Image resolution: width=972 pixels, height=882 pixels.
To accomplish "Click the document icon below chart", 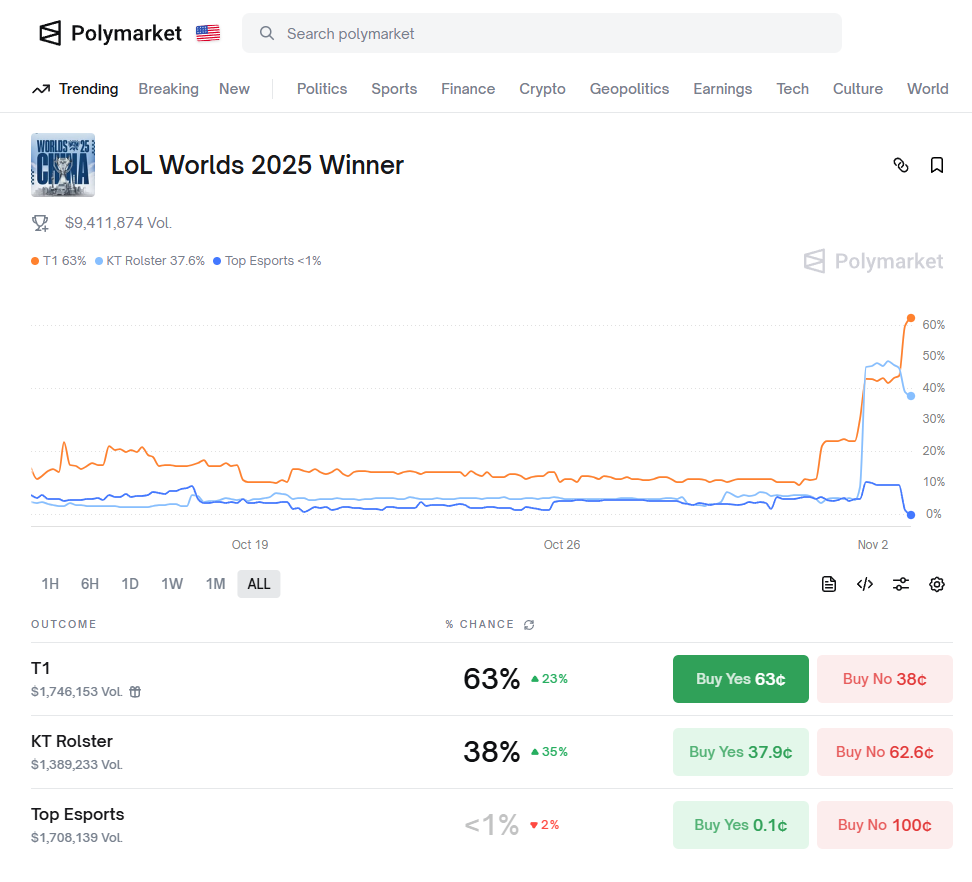I will [829, 584].
